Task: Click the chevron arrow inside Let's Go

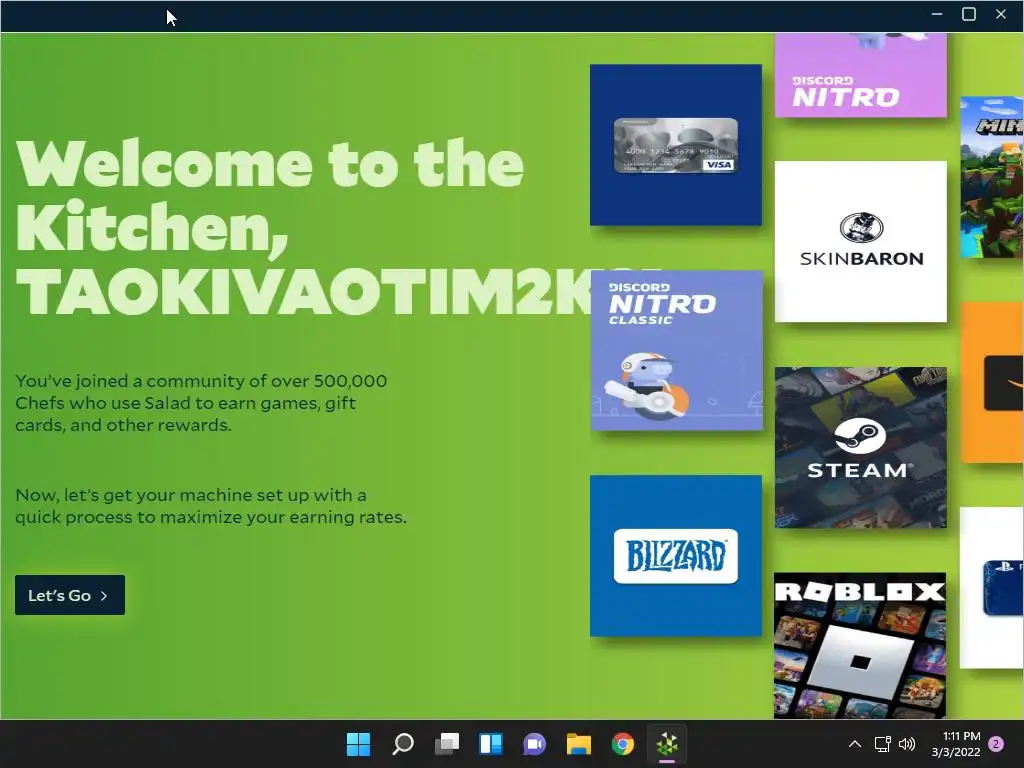Action: (x=104, y=596)
